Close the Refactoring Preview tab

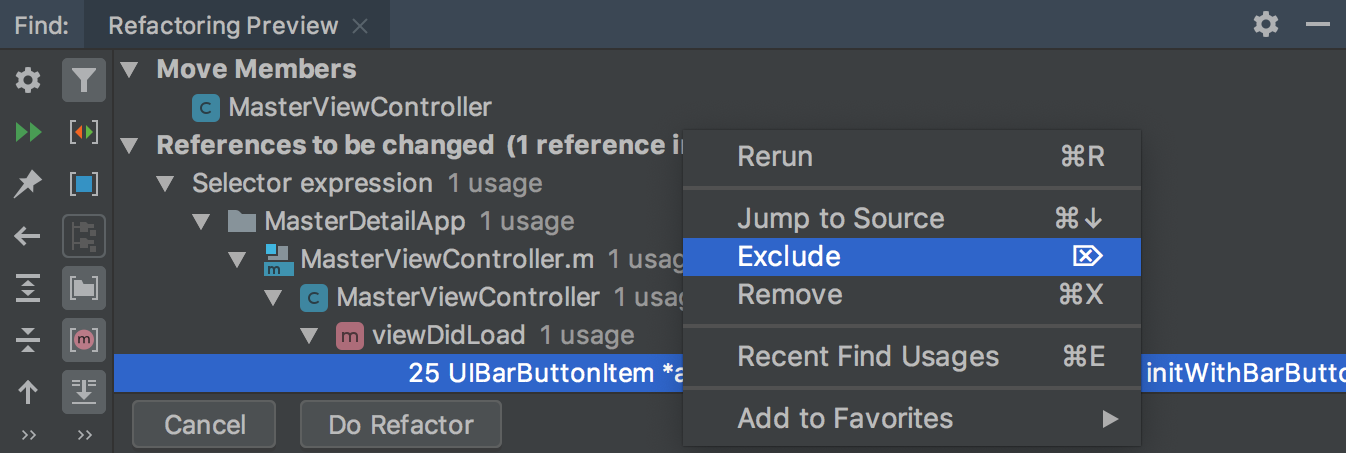coord(361,26)
